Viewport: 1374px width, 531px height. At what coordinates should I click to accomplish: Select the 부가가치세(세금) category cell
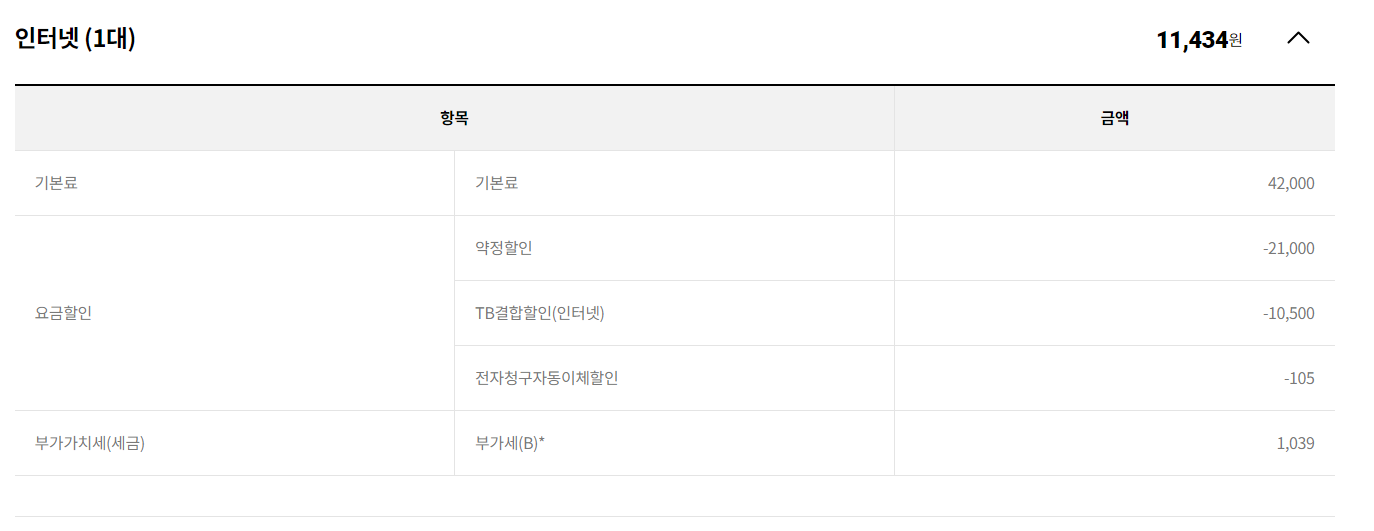90,443
